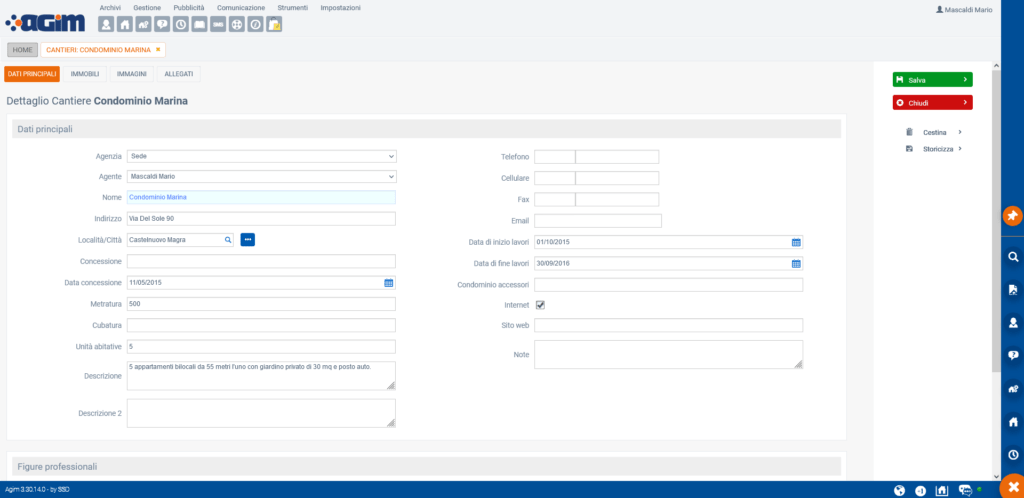Uncheck the Internet checkbox
Image resolution: width=1024 pixels, height=498 pixels.
click(540, 304)
